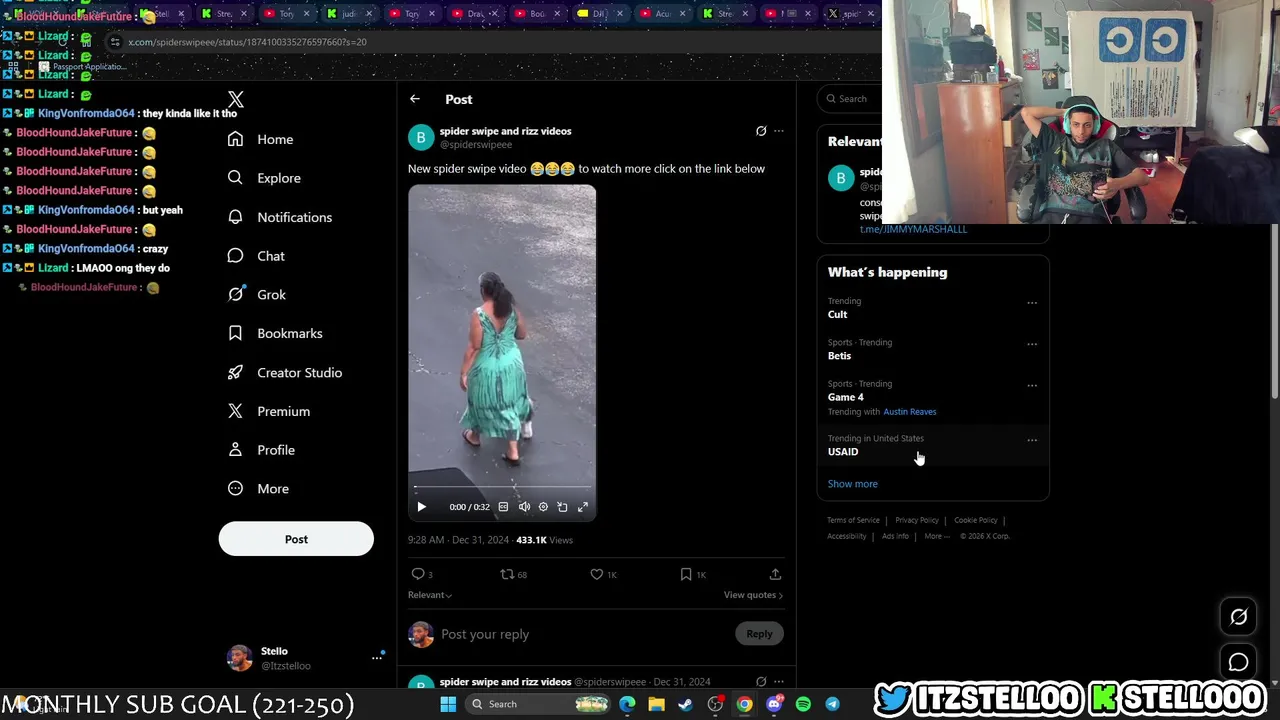Open the t.me/JIMMYMARSHALLL link

click(913, 229)
